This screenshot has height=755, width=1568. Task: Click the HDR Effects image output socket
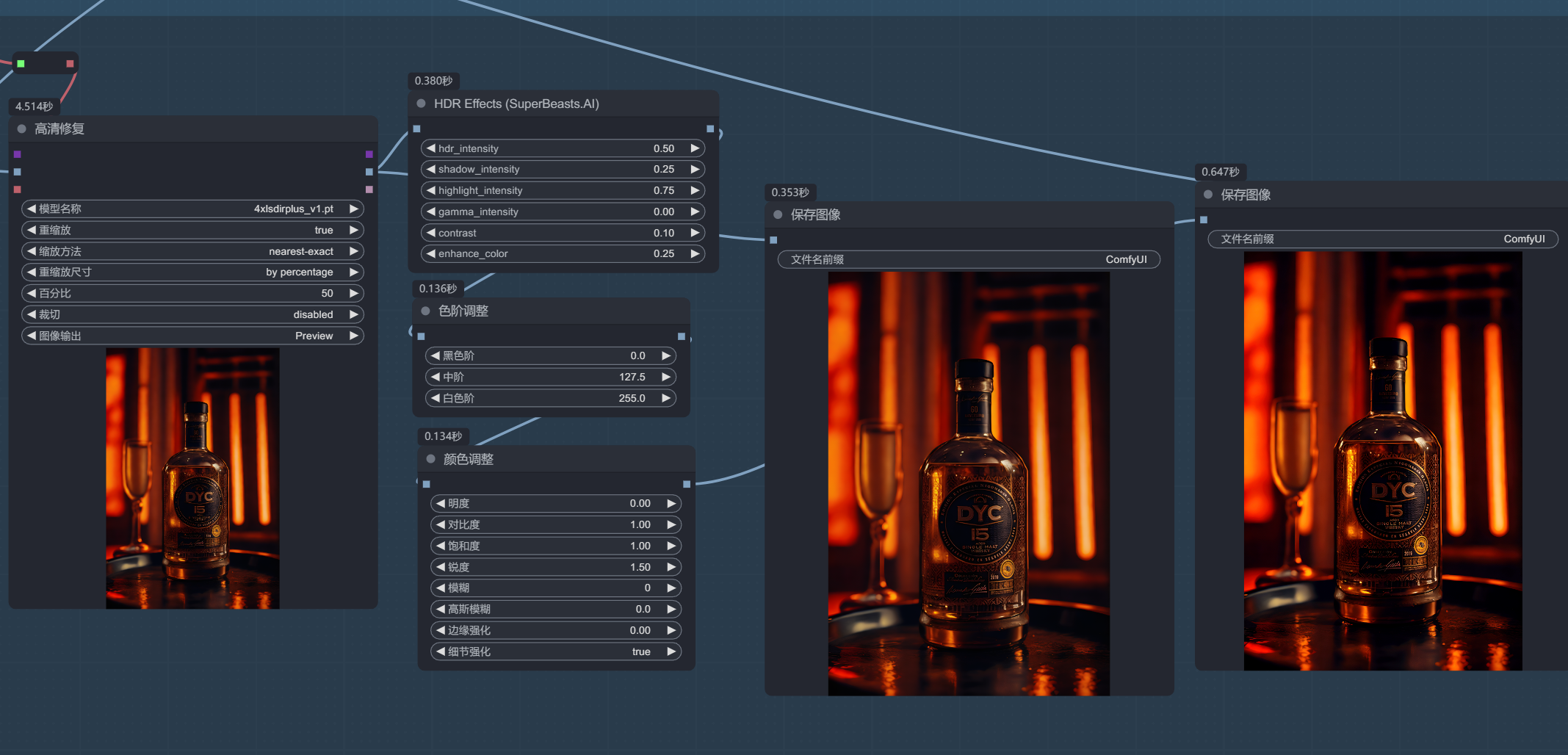click(710, 129)
